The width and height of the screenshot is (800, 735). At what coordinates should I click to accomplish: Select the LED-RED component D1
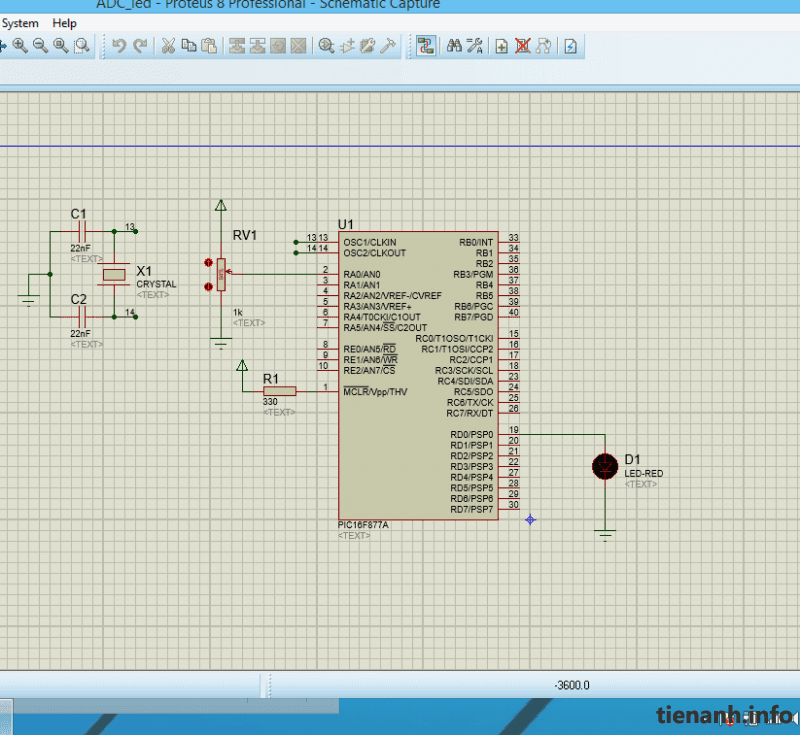click(x=604, y=466)
